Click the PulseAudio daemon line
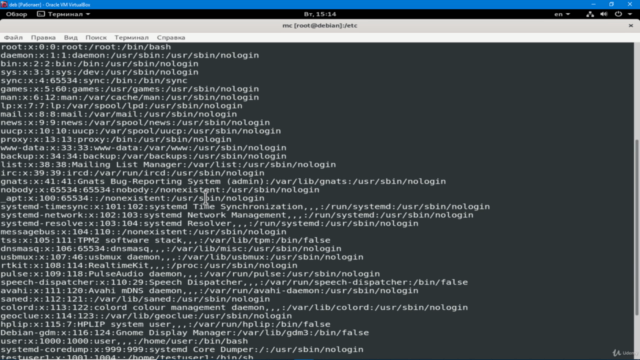Image resolution: width=640 pixels, height=360 pixels. click(x=190, y=274)
